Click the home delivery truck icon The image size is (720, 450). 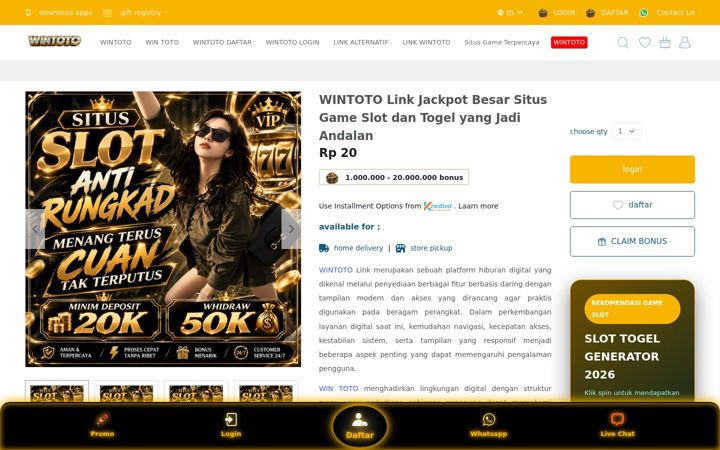[x=324, y=248]
